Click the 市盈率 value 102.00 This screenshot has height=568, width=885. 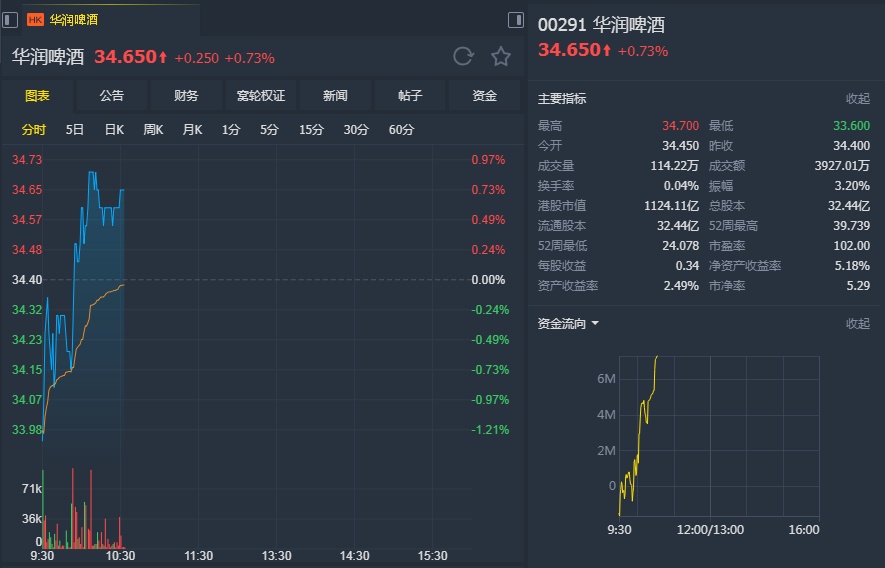(x=851, y=246)
